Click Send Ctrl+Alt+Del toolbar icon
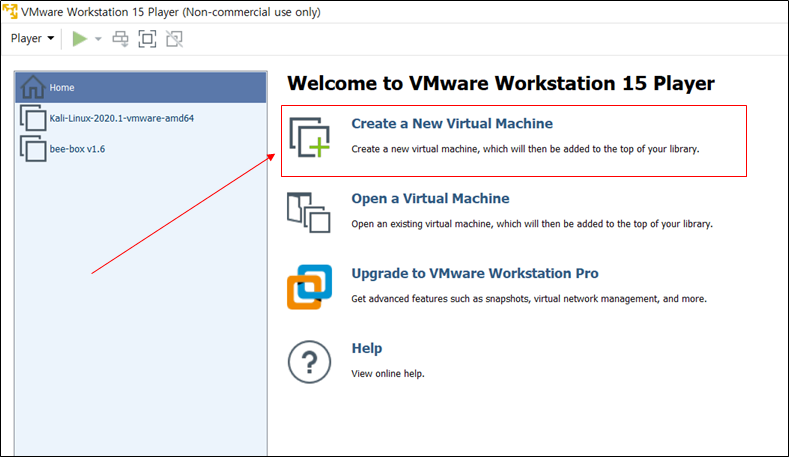The height and width of the screenshot is (457, 789). (x=120, y=38)
